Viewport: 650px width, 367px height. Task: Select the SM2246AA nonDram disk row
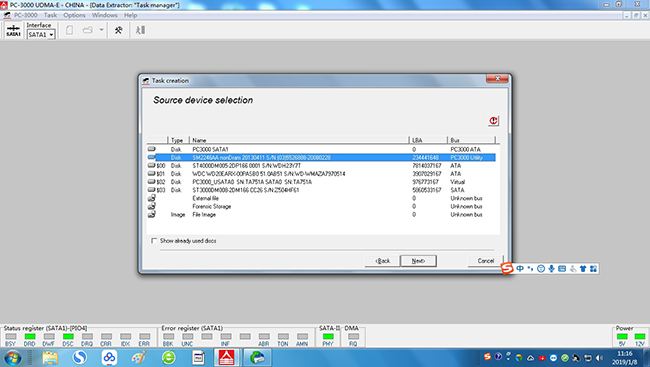[x=321, y=158]
